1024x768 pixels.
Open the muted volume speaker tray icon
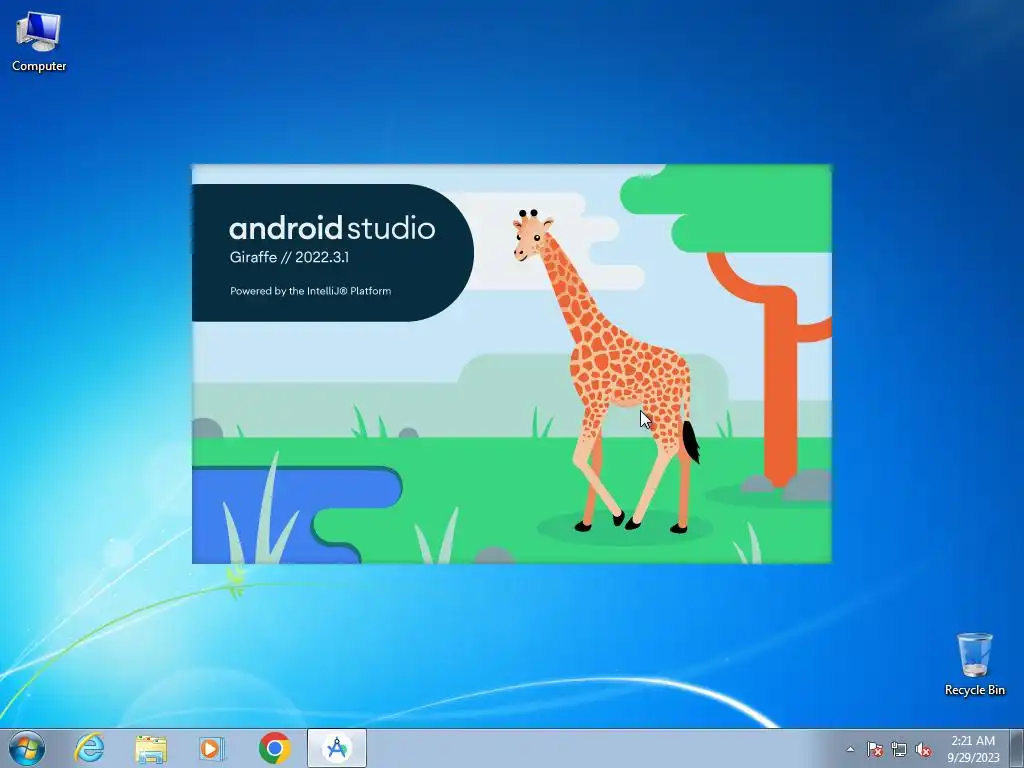923,749
